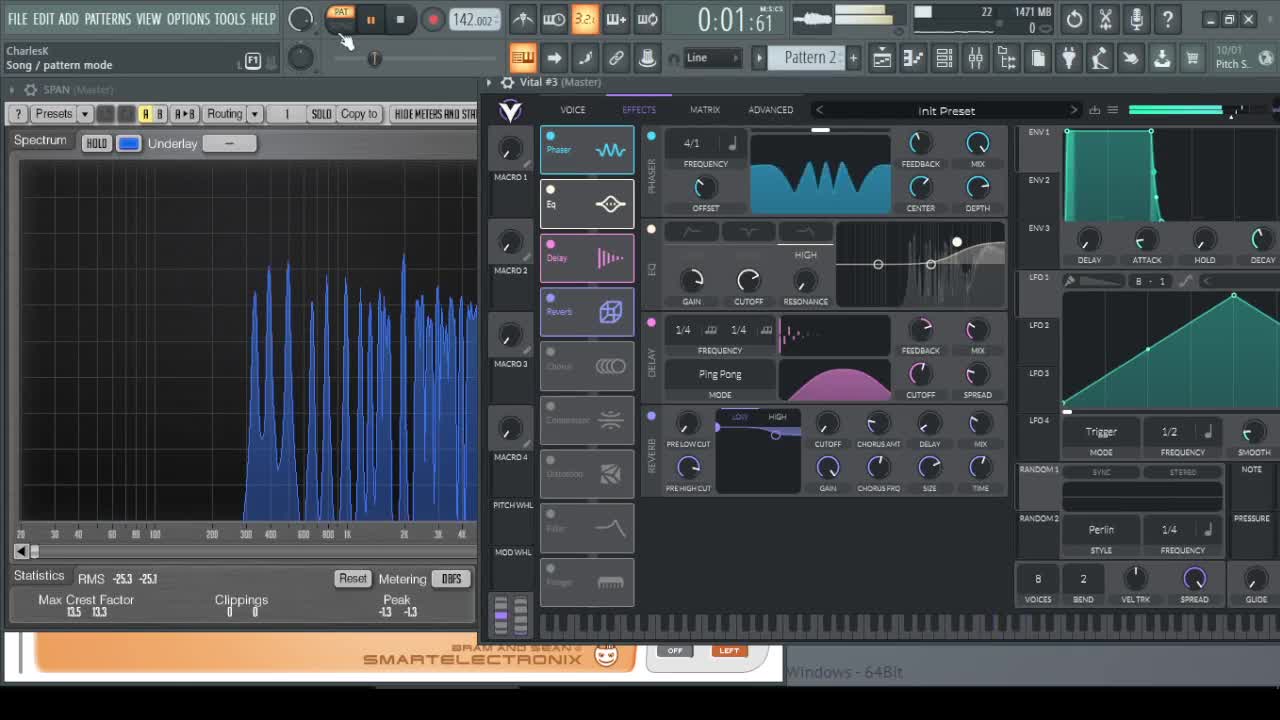
Task: Toggle the Delay effect power dot in effects list
Action: click(550, 244)
